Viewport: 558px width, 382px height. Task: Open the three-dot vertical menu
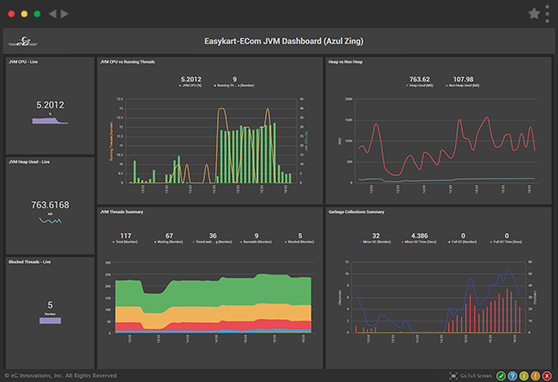(547, 14)
